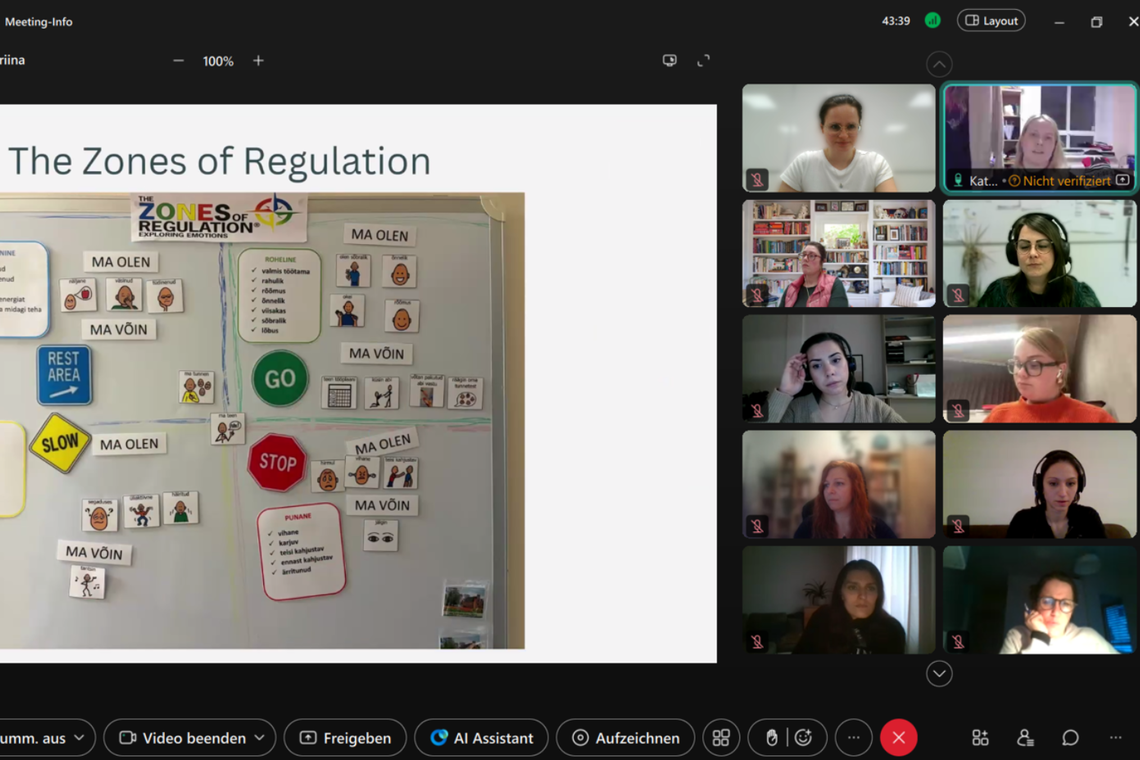Open emoji reactions icon
Viewport: 1140px width, 760px height.
[x=803, y=738]
